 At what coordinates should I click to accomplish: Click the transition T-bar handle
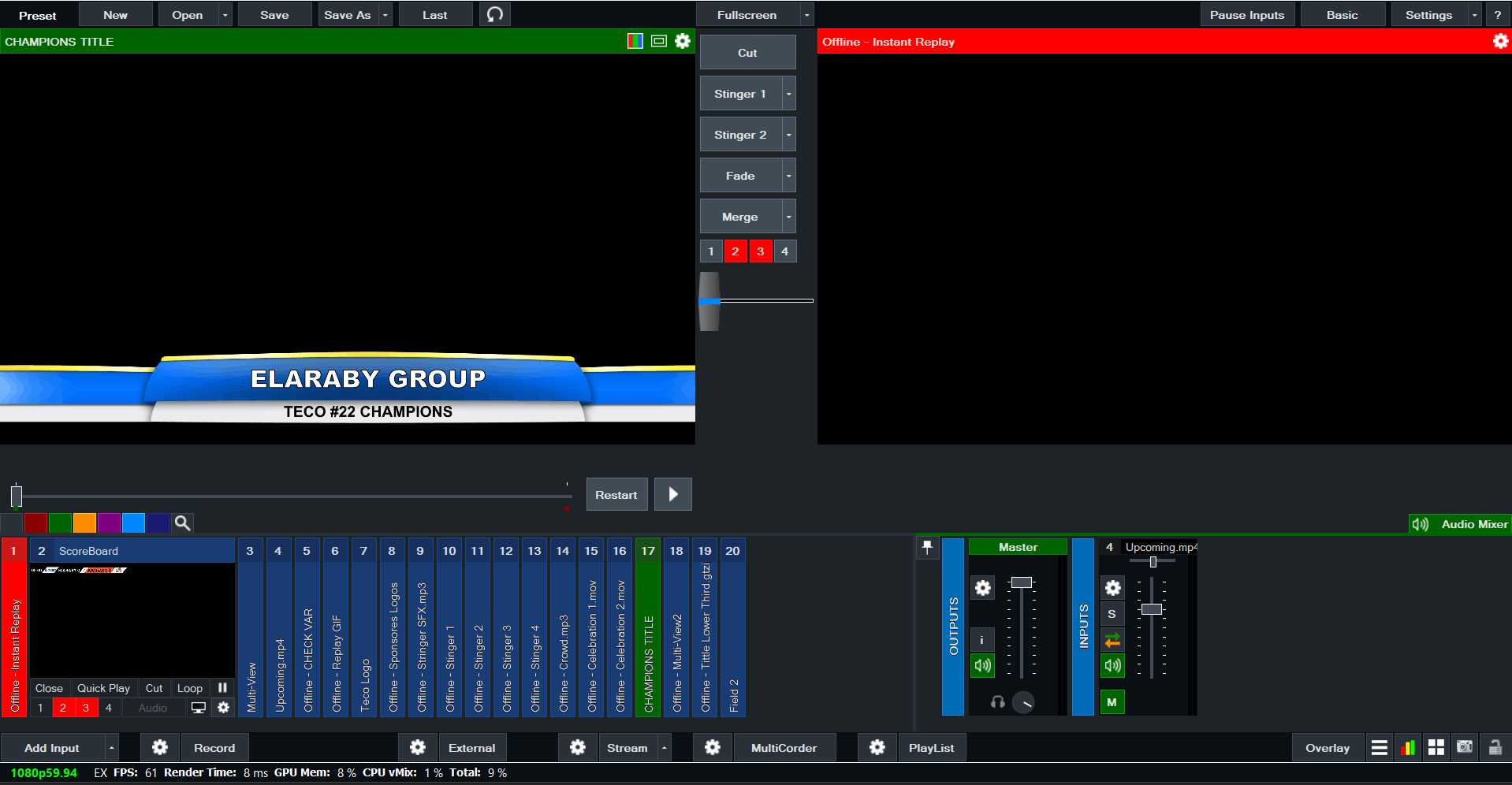(709, 301)
